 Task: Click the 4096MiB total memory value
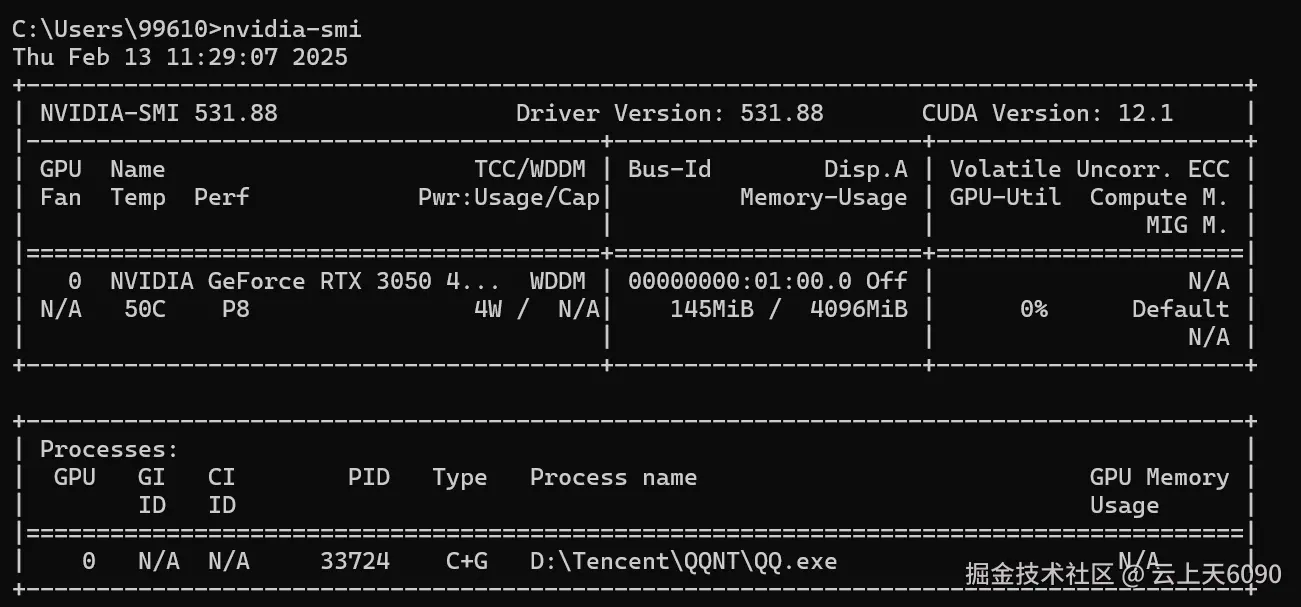tap(858, 309)
